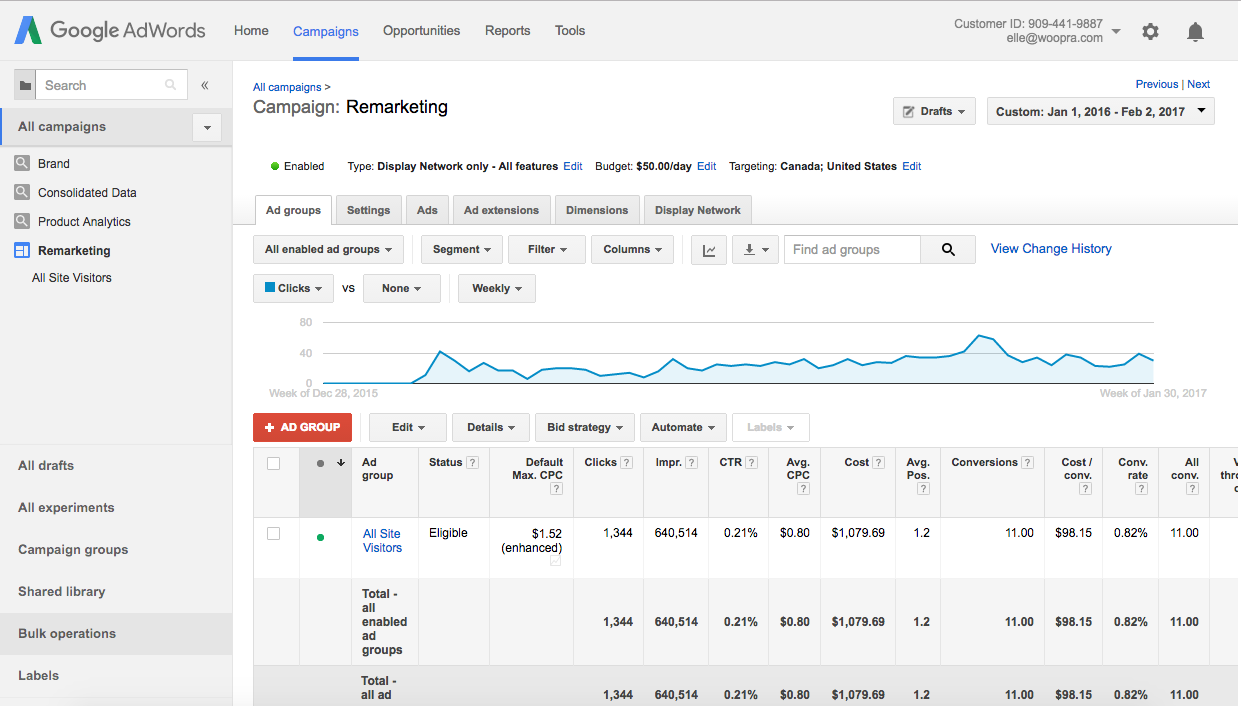Tick the select-all checkbox in the table header
1241x706 pixels.
click(274, 463)
